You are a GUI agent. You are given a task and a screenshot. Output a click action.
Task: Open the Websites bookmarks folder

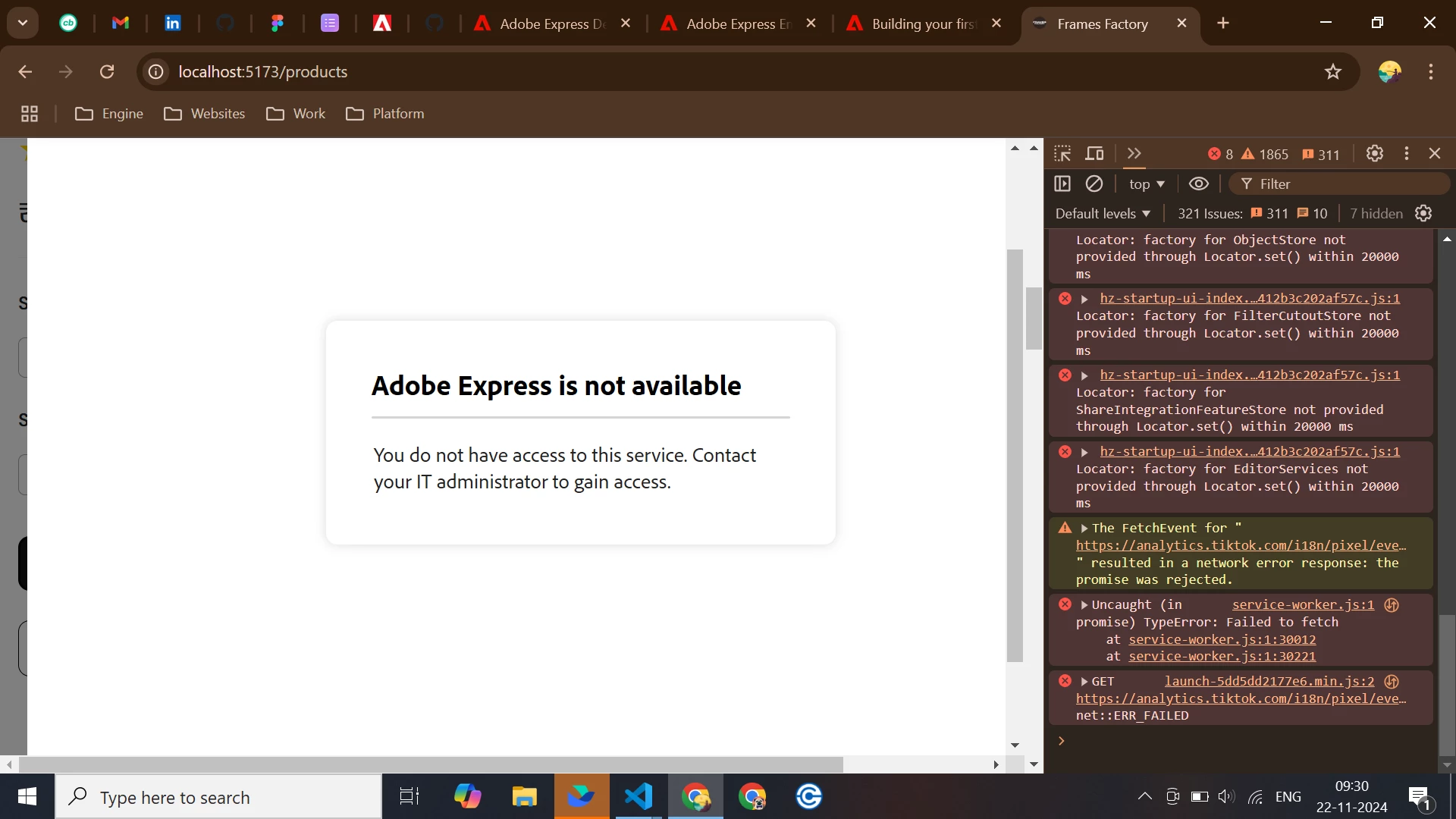pos(205,114)
